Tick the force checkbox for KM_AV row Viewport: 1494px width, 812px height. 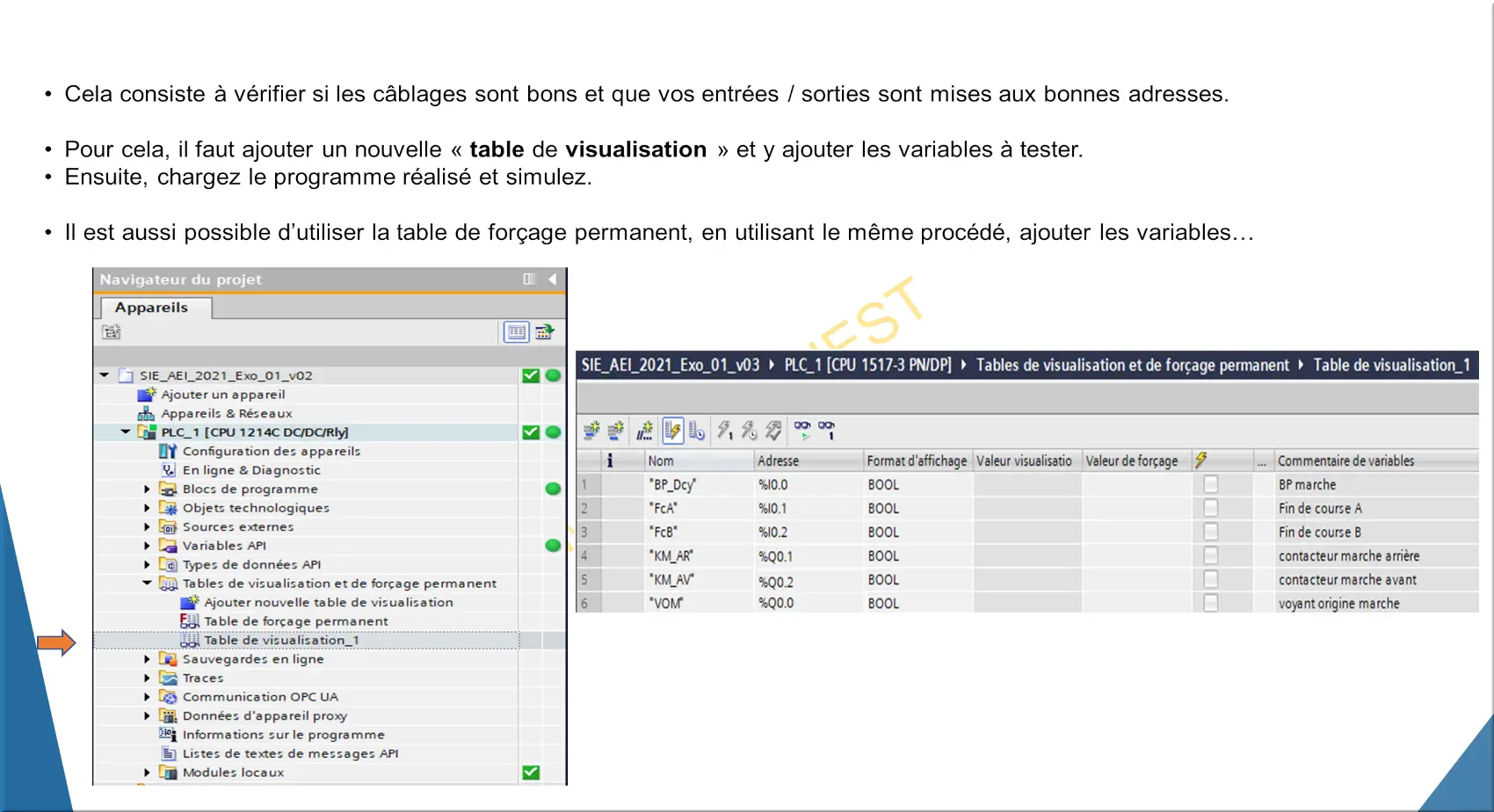pos(1211,579)
